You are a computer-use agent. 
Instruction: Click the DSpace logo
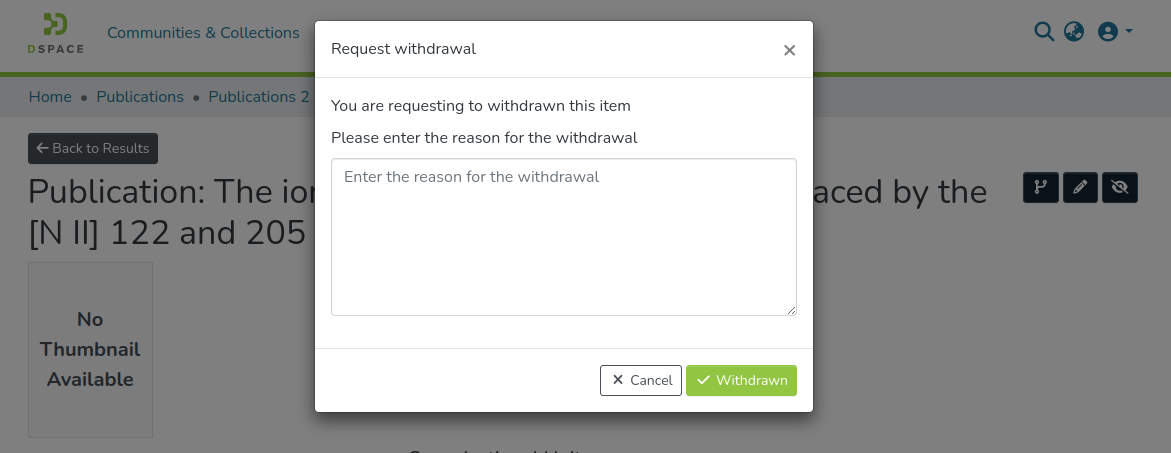56,33
